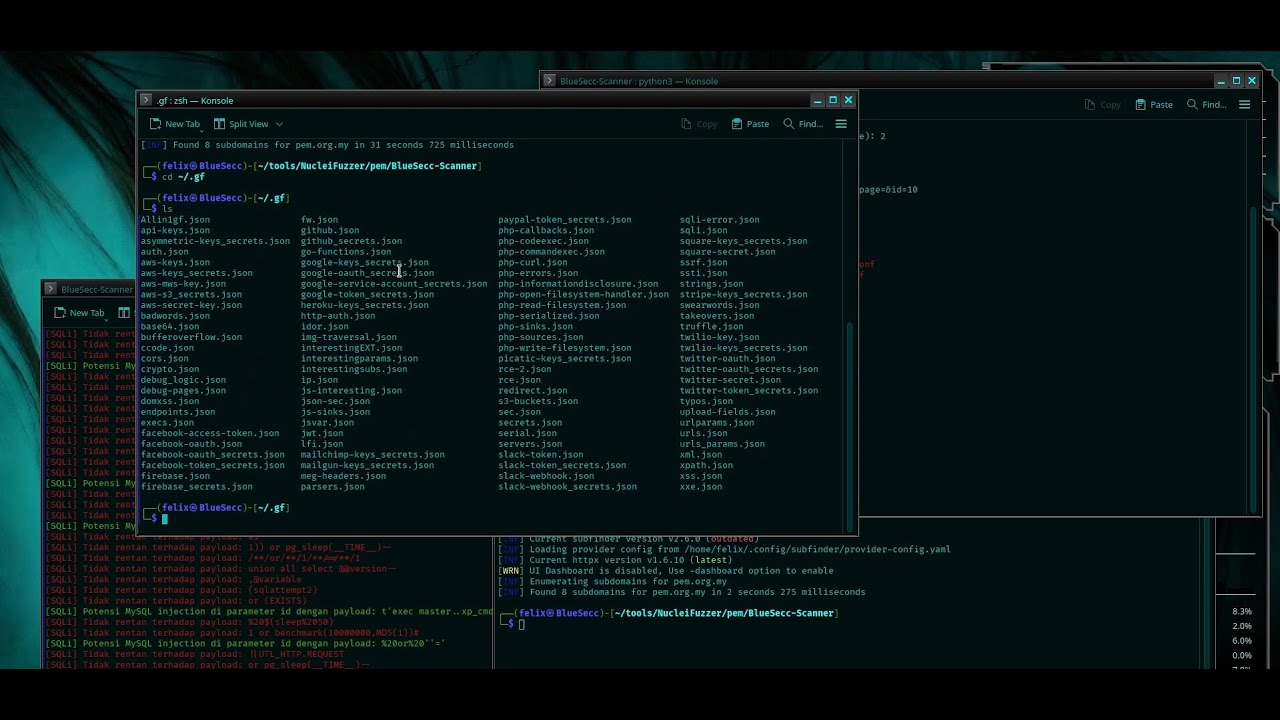Click the asymmetric-keys_secrets.json entry
1280x720 pixels.
click(215, 241)
